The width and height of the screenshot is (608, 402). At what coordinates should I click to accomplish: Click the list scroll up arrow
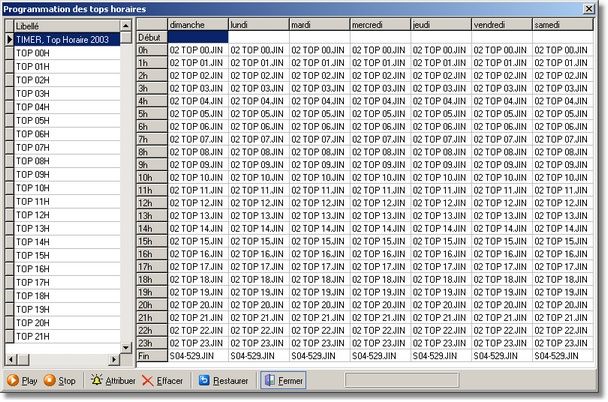pyautogui.click(x=126, y=26)
